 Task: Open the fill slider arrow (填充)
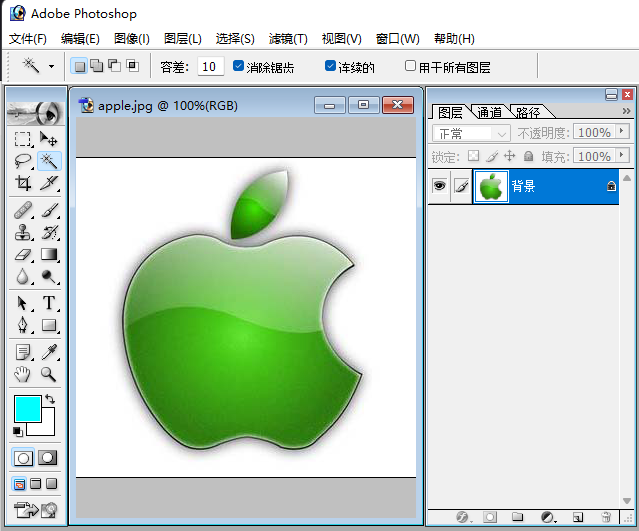point(622,155)
